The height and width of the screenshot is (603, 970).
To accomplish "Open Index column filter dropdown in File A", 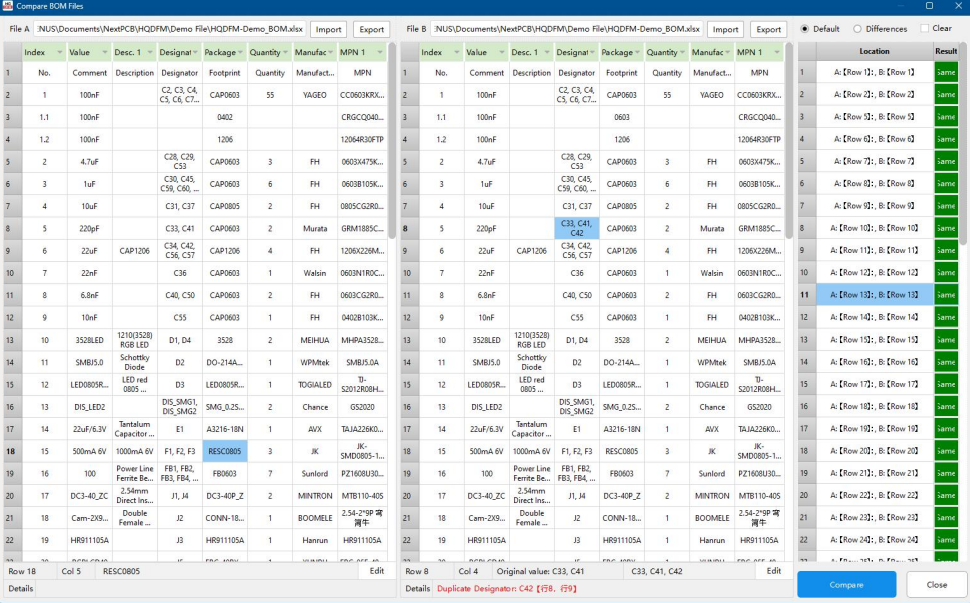I will (59, 52).
